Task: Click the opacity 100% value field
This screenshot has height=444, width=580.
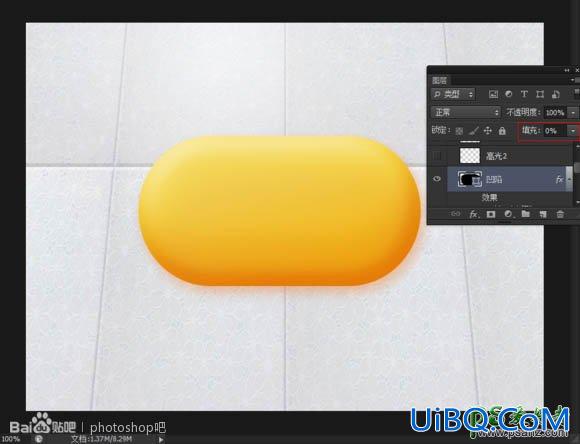Action: click(x=556, y=112)
